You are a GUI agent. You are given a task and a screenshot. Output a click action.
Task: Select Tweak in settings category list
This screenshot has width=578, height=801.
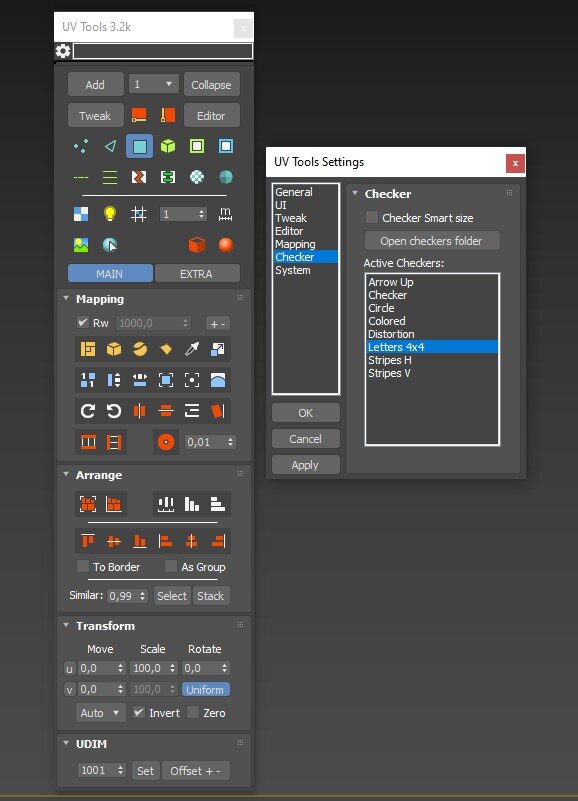click(305, 218)
